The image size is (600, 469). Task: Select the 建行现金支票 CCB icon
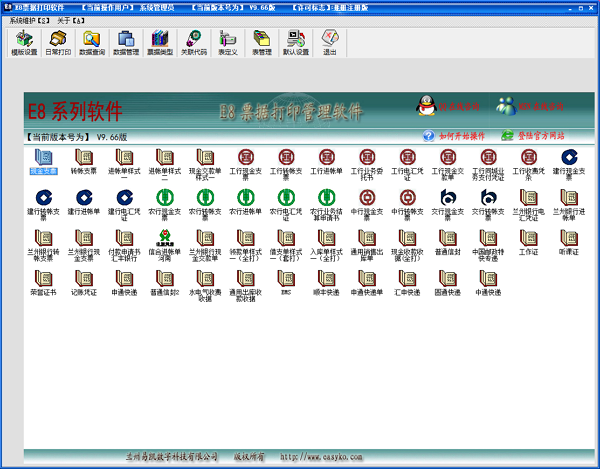pyautogui.click(x=569, y=164)
